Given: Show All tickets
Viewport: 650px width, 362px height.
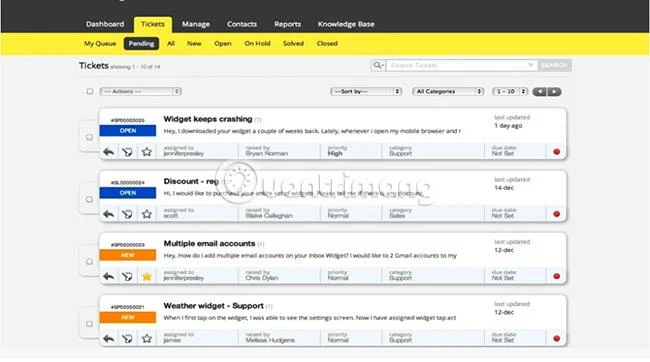Looking at the screenshot, I should (x=171, y=44).
